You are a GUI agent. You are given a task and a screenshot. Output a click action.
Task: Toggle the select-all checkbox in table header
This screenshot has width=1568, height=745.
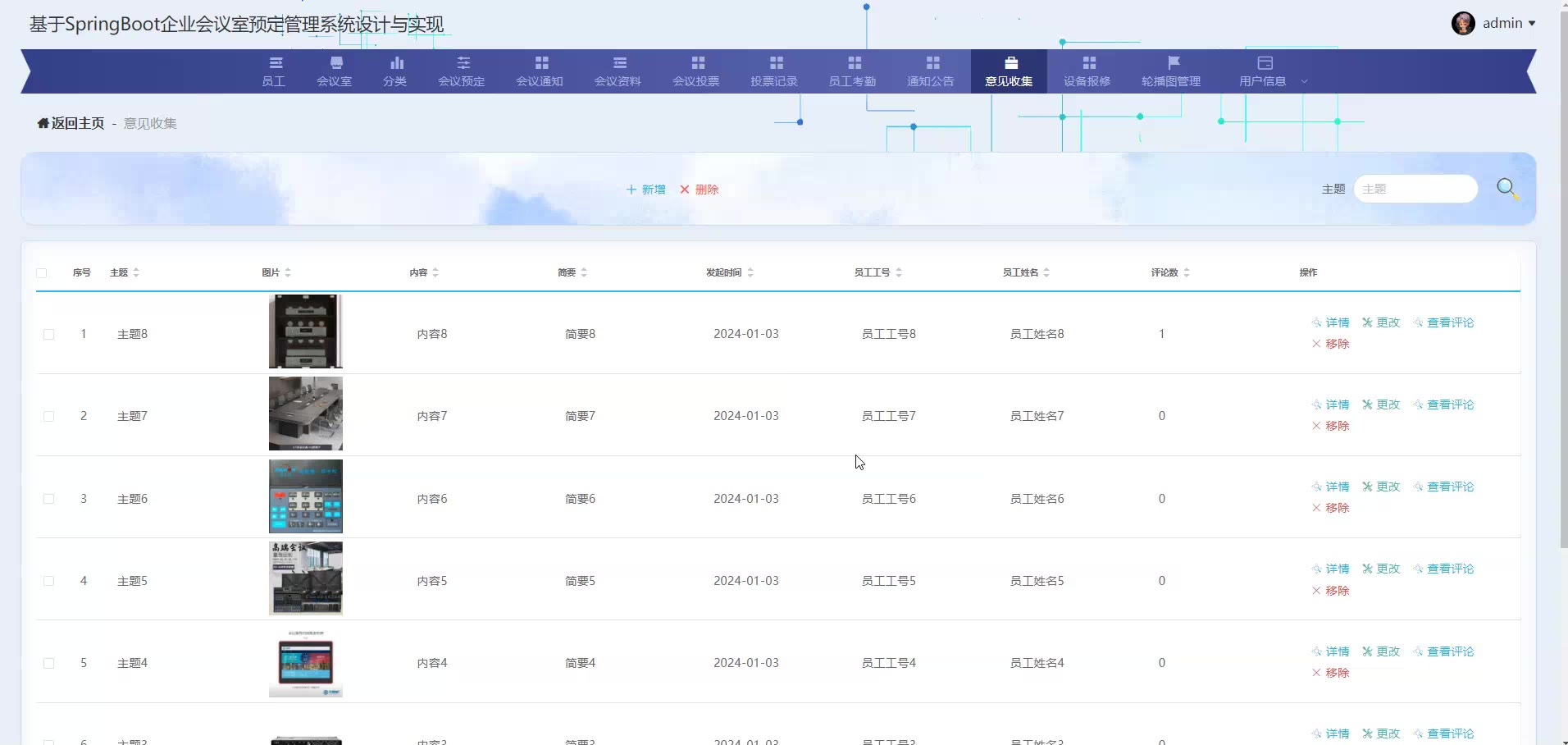tap(42, 273)
